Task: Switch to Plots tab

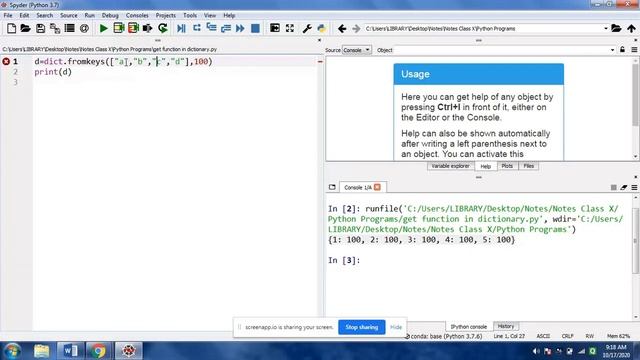Action: 507,166
